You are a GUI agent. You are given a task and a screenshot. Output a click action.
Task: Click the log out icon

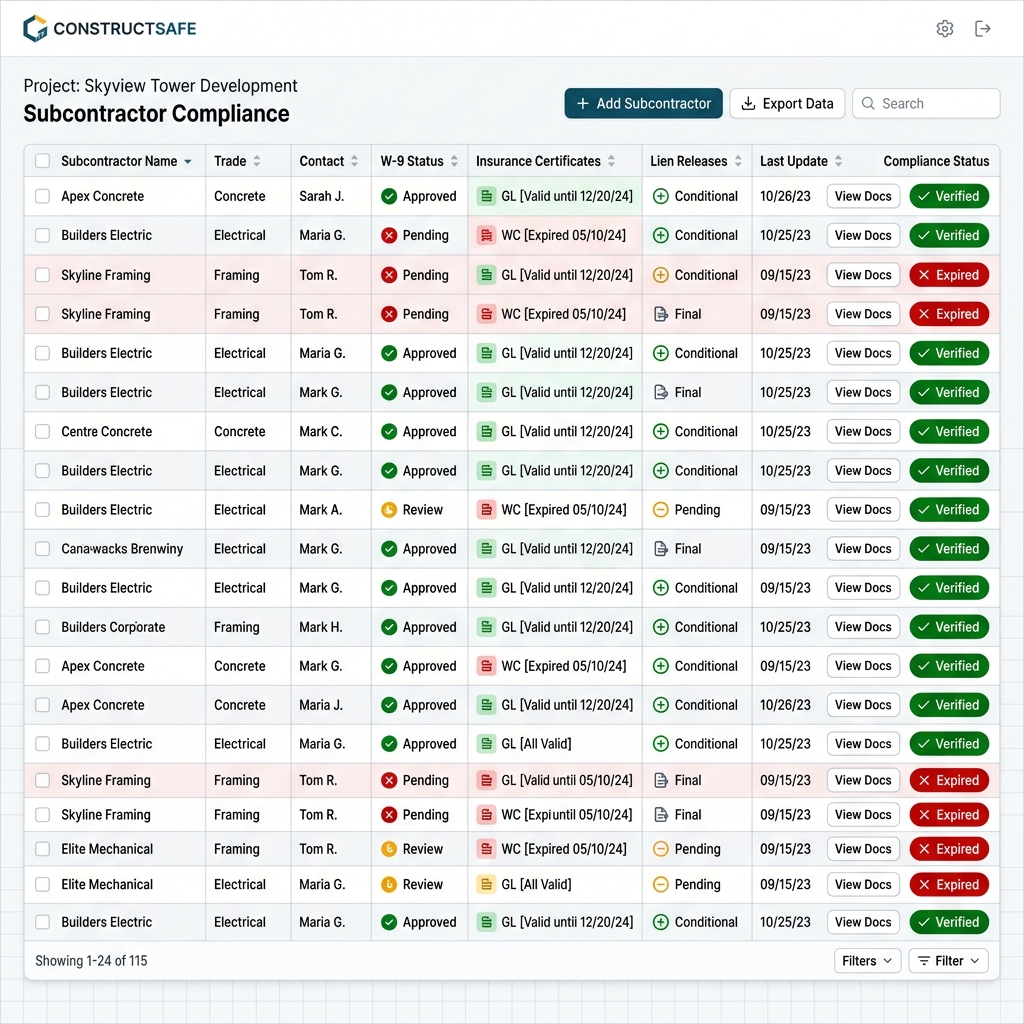coord(983,29)
